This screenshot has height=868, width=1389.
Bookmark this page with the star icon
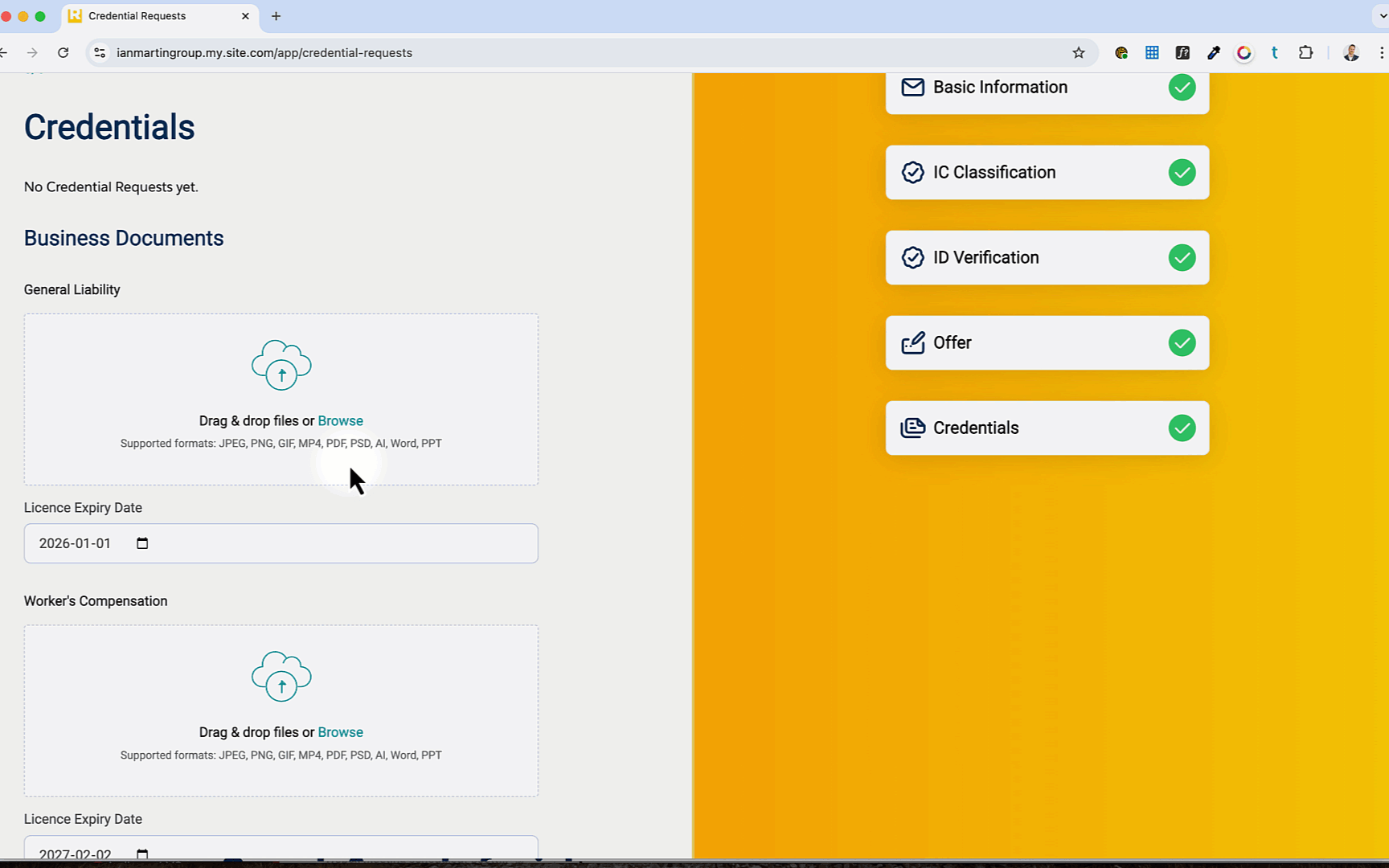tap(1079, 53)
